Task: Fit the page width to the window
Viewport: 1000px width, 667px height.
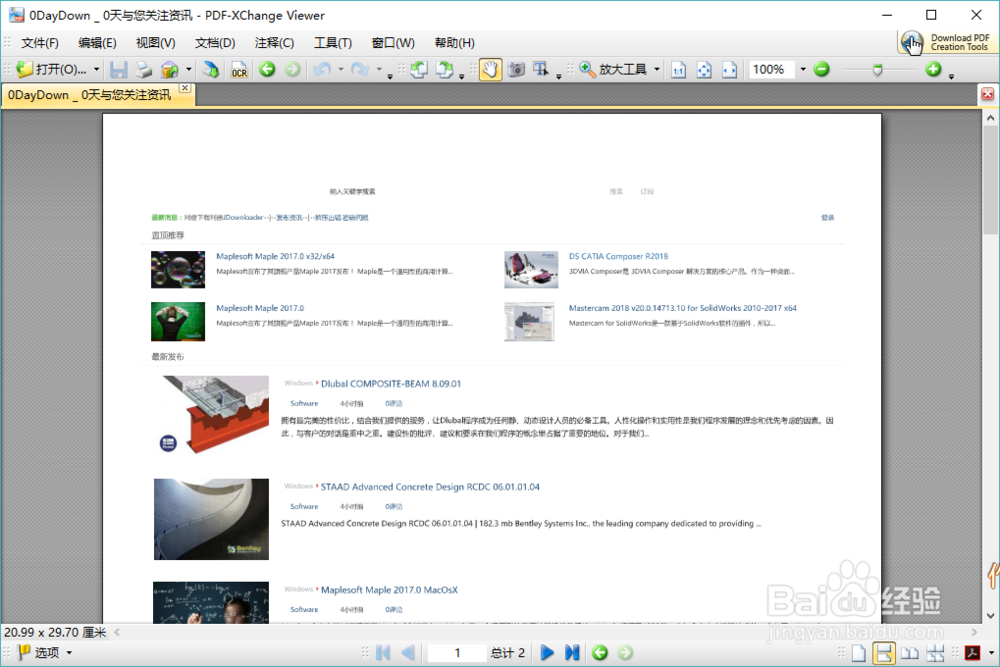Action: [x=730, y=69]
